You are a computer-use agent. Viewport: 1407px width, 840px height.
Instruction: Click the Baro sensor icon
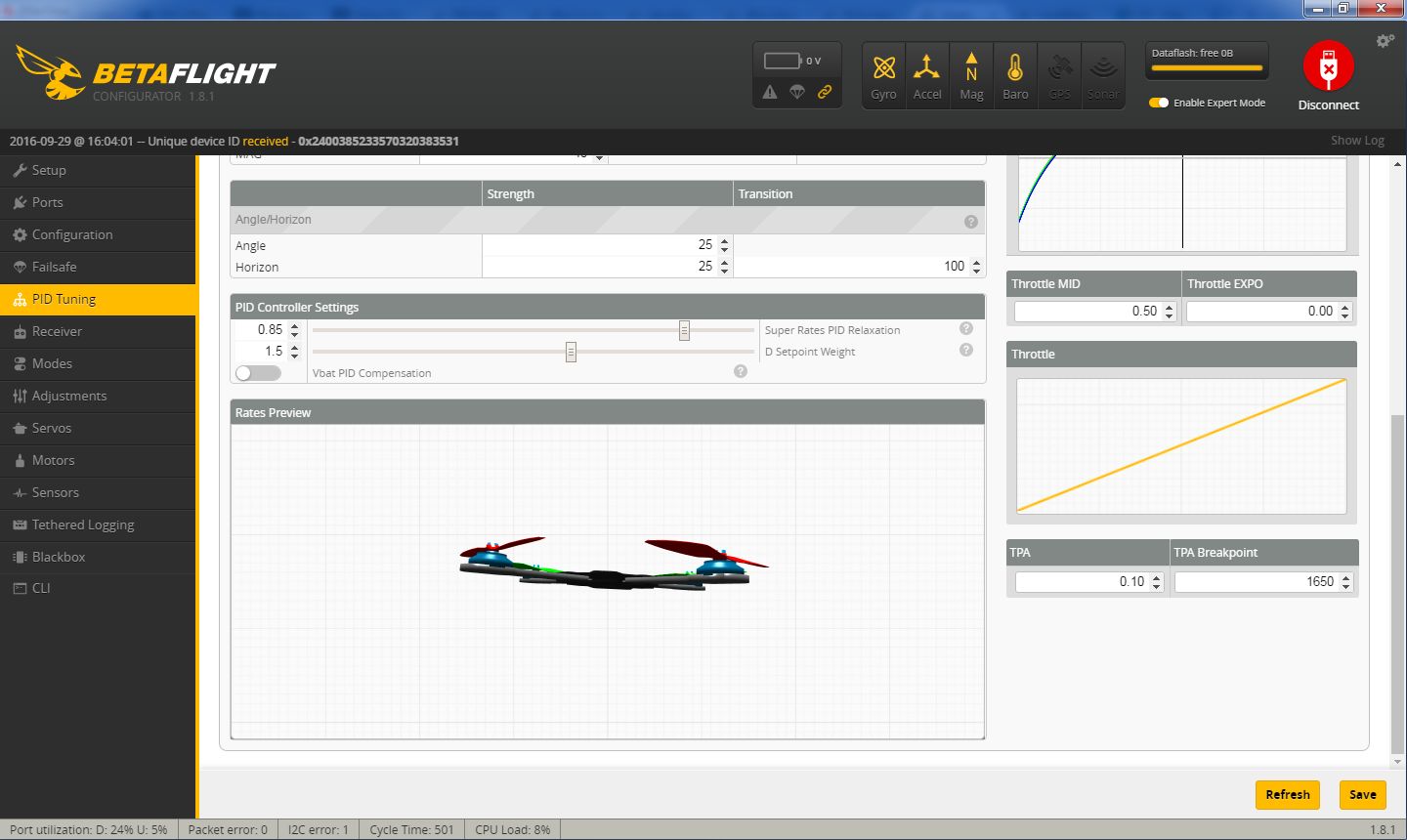[x=1015, y=75]
